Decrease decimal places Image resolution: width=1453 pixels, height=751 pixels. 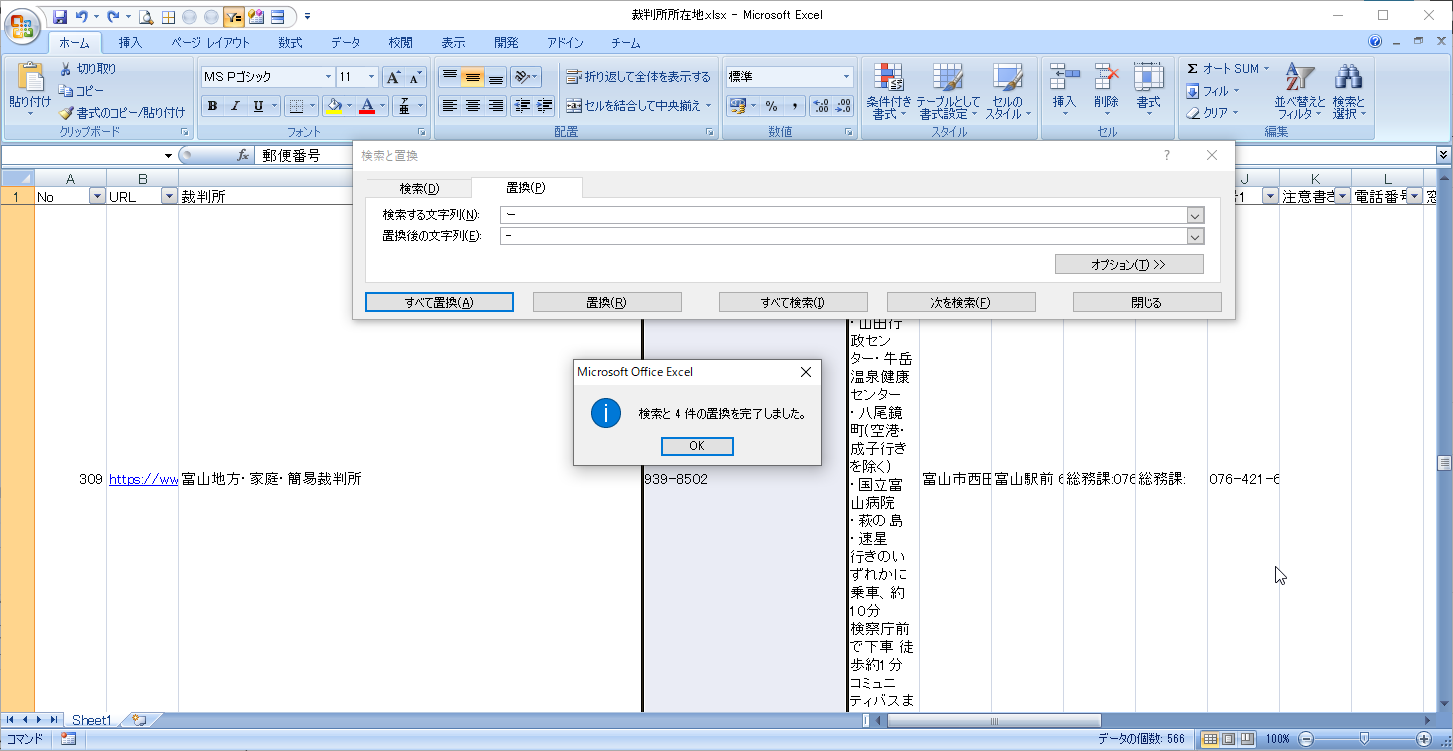pos(843,106)
